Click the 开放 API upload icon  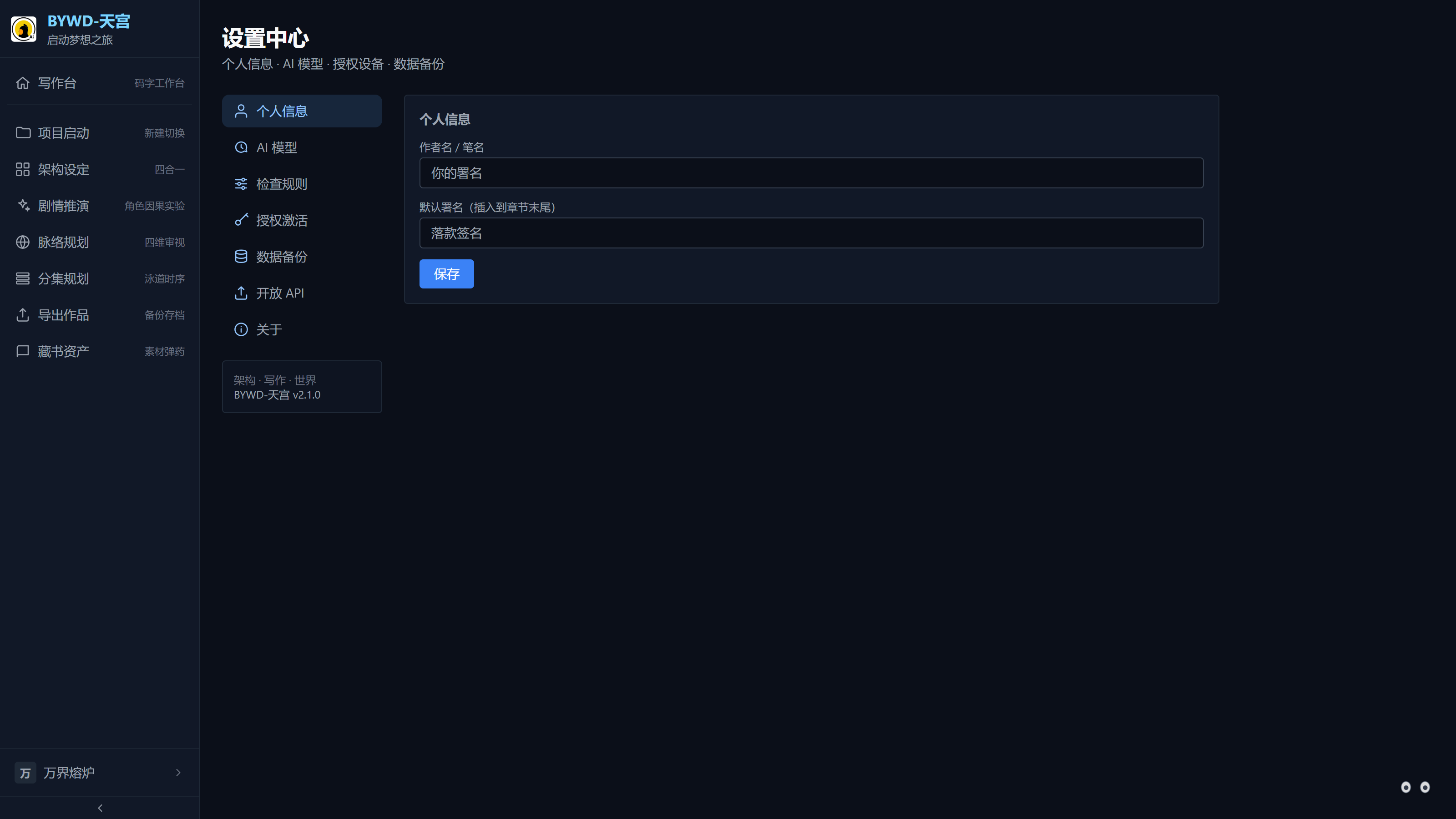[241, 293]
